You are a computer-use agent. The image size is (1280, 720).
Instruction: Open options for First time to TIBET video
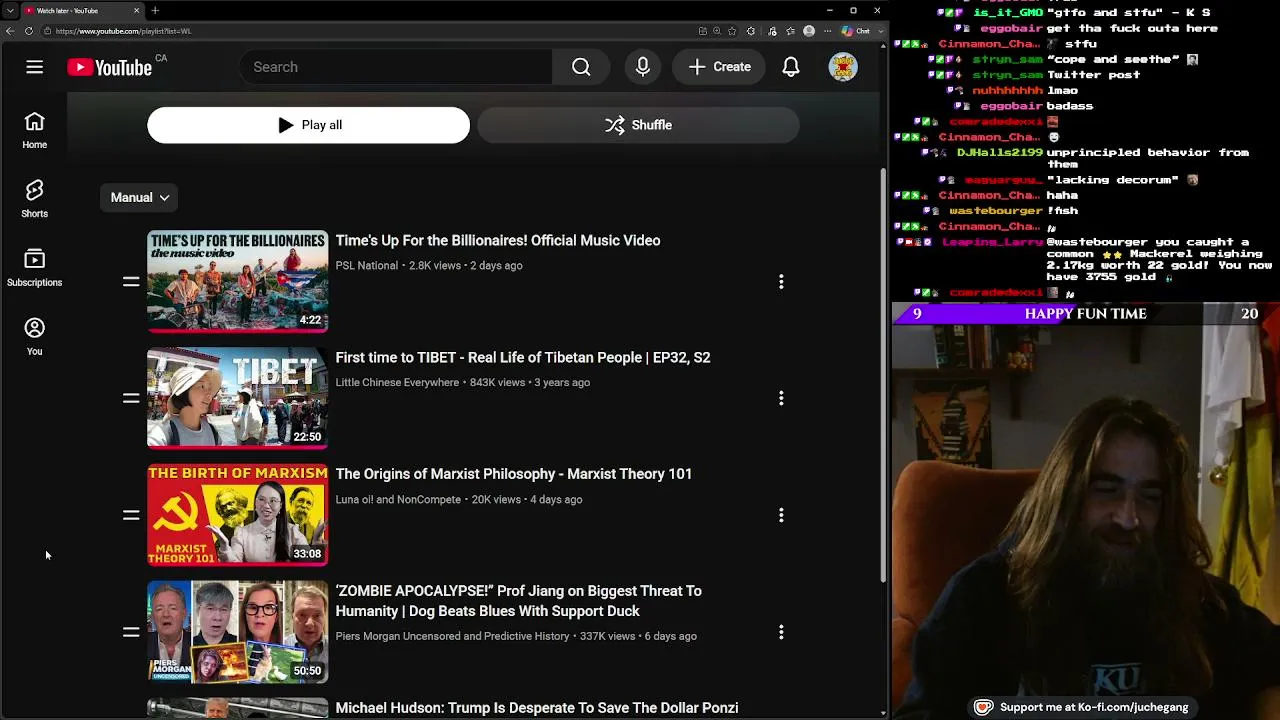[x=781, y=398]
